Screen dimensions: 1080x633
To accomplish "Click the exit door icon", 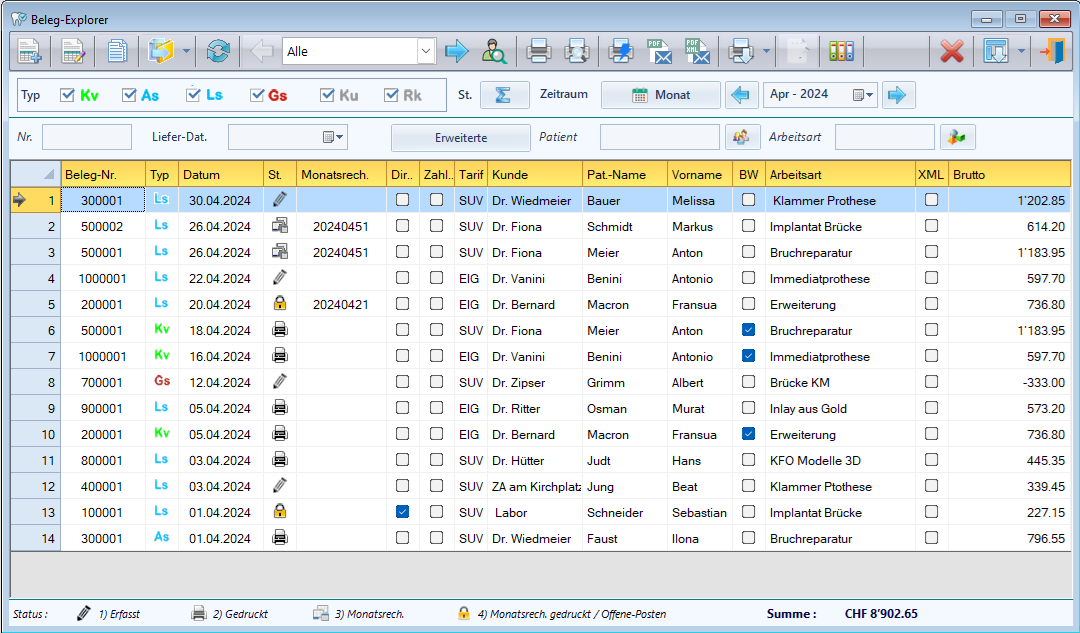I will point(1052,51).
